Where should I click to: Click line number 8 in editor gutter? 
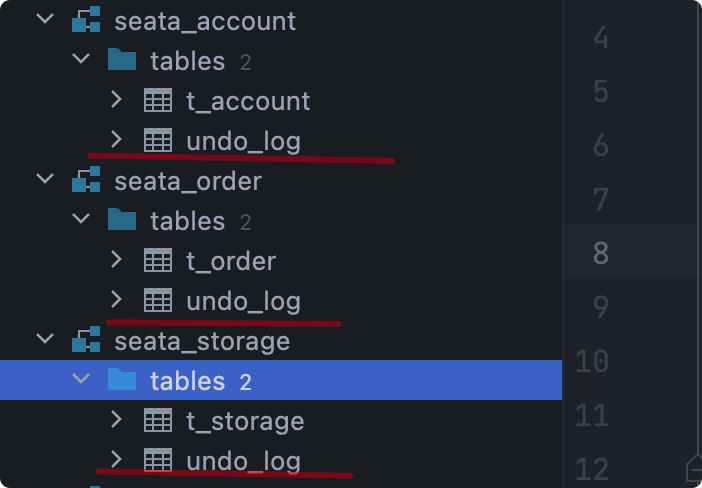(x=601, y=253)
